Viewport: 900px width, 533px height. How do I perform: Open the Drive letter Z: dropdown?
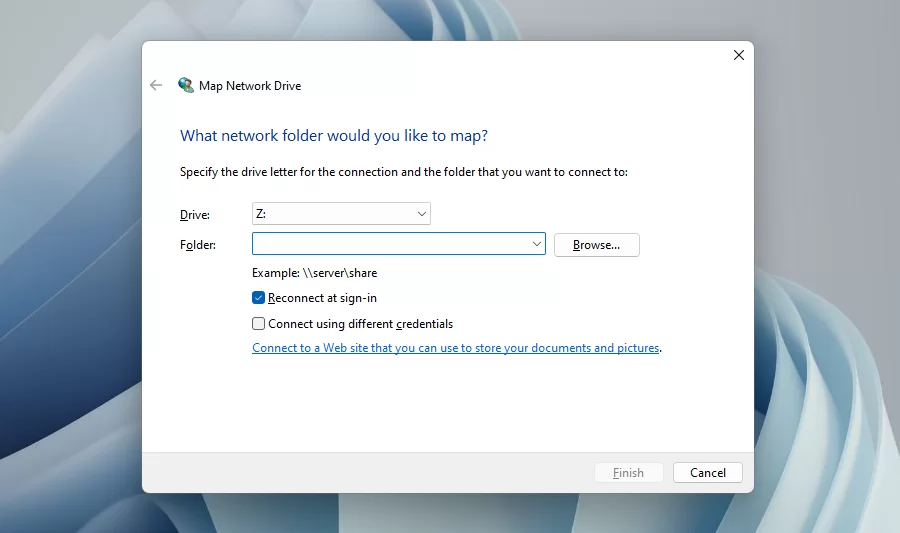pyautogui.click(x=341, y=213)
